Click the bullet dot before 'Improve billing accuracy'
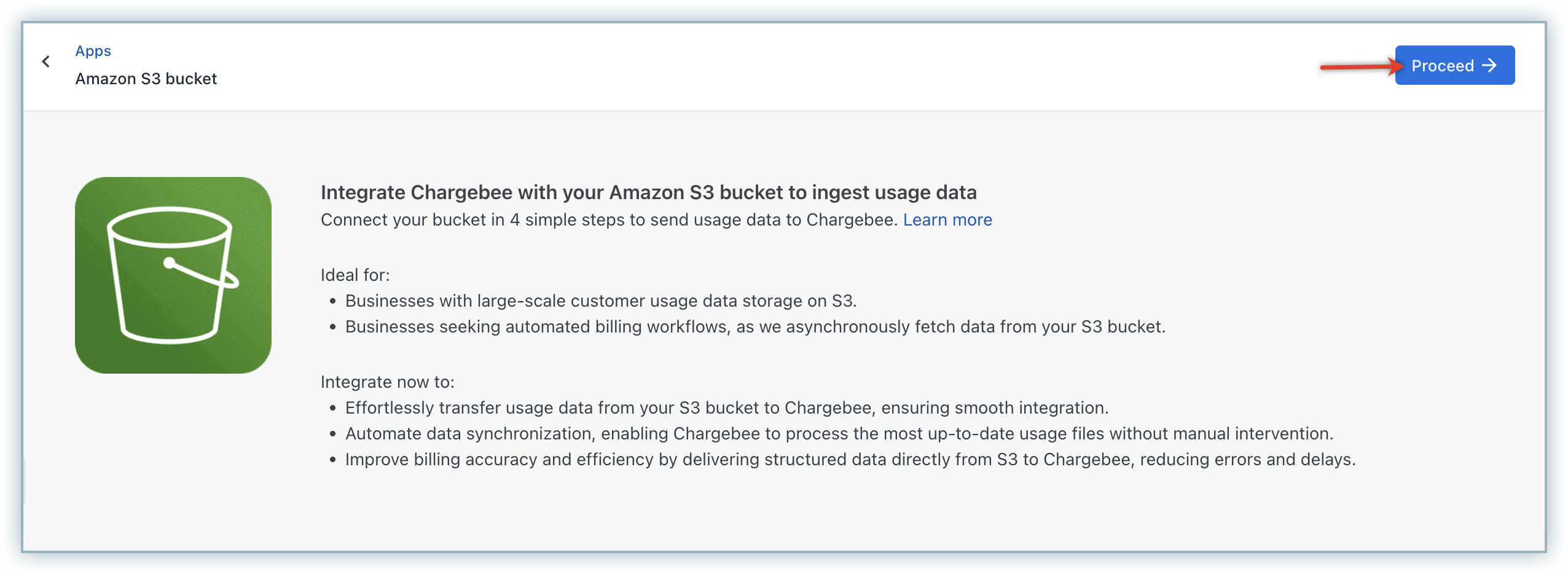Screen dimensions: 1568x574 tap(333, 460)
